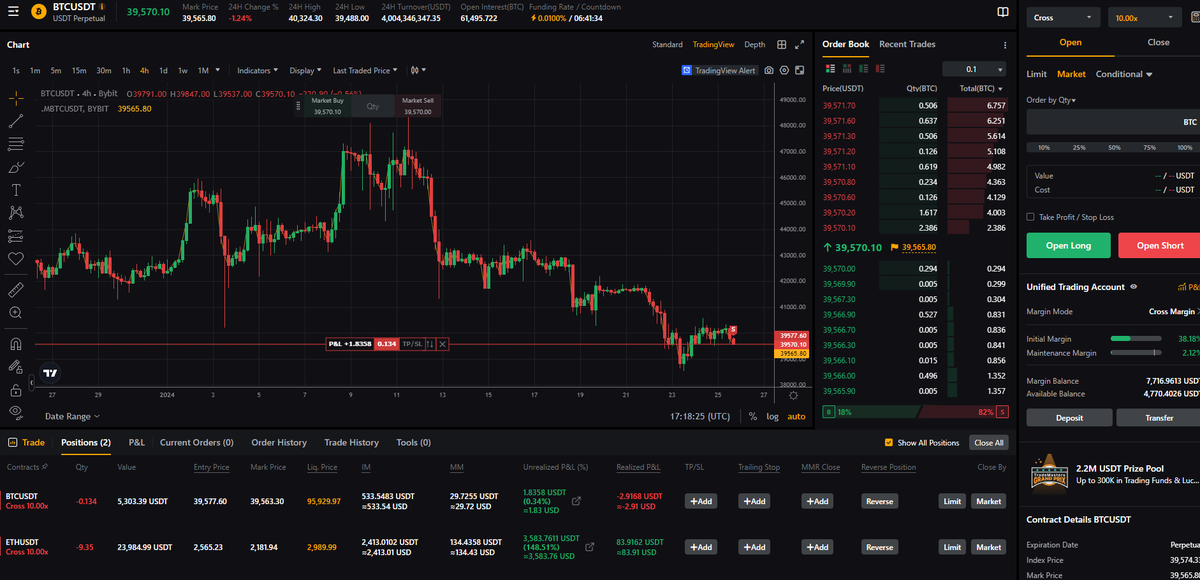This screenshot has width=1200, height=580.
Task: Select the text annotation tool
Action: [16, 190]
